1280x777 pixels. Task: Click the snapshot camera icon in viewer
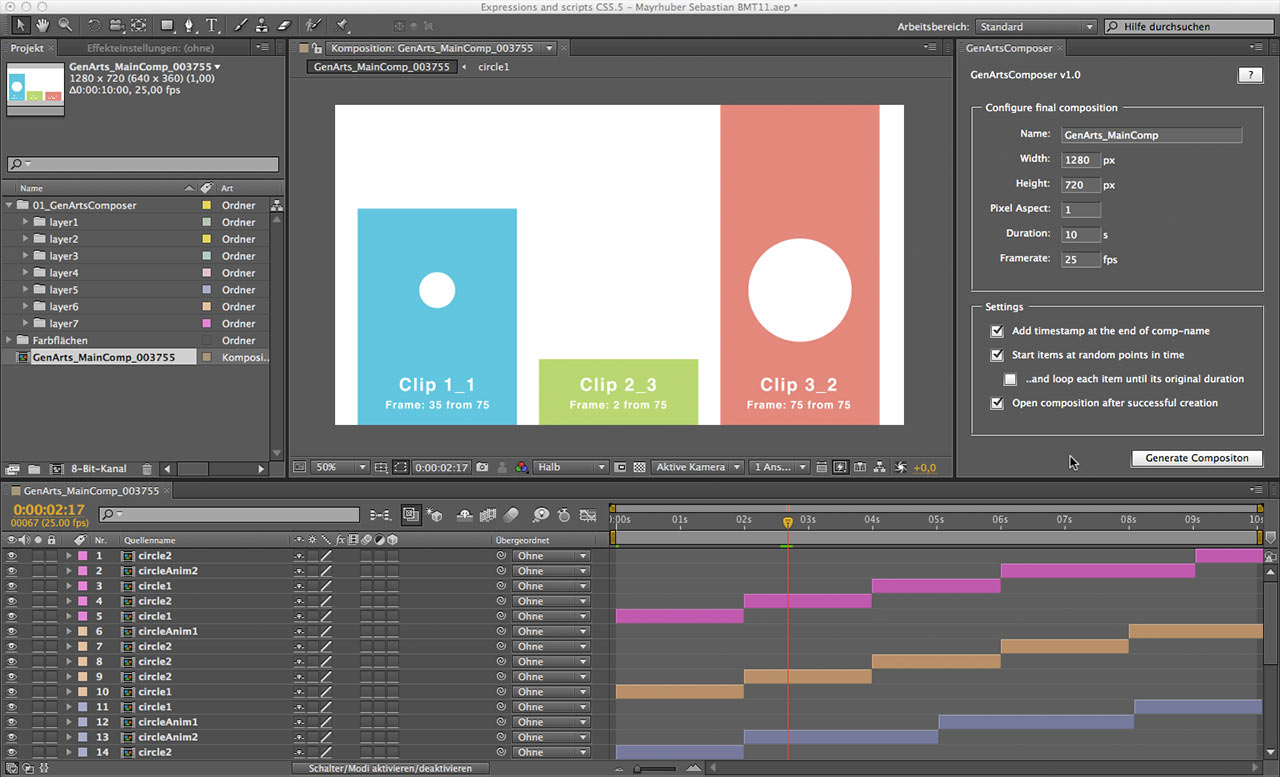[482, 467]
